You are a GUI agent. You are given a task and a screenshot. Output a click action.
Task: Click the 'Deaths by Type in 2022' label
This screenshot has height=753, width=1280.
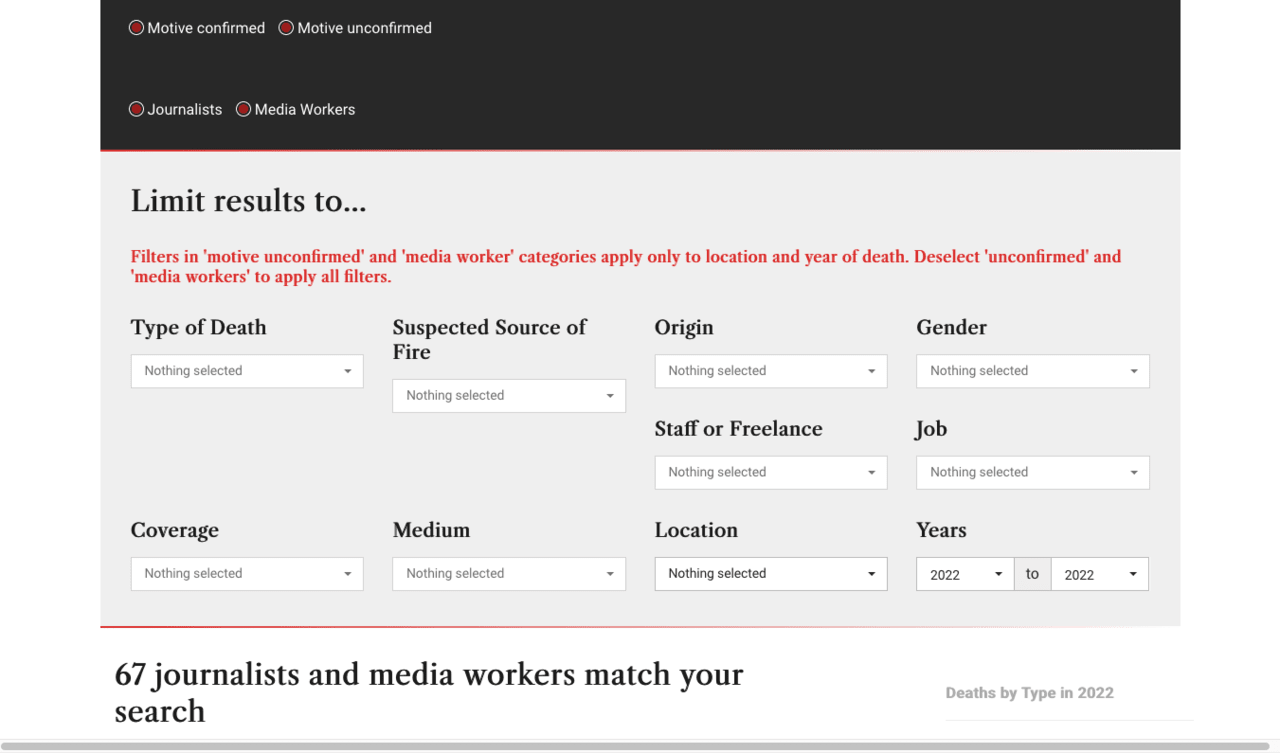coord(1030,693)
